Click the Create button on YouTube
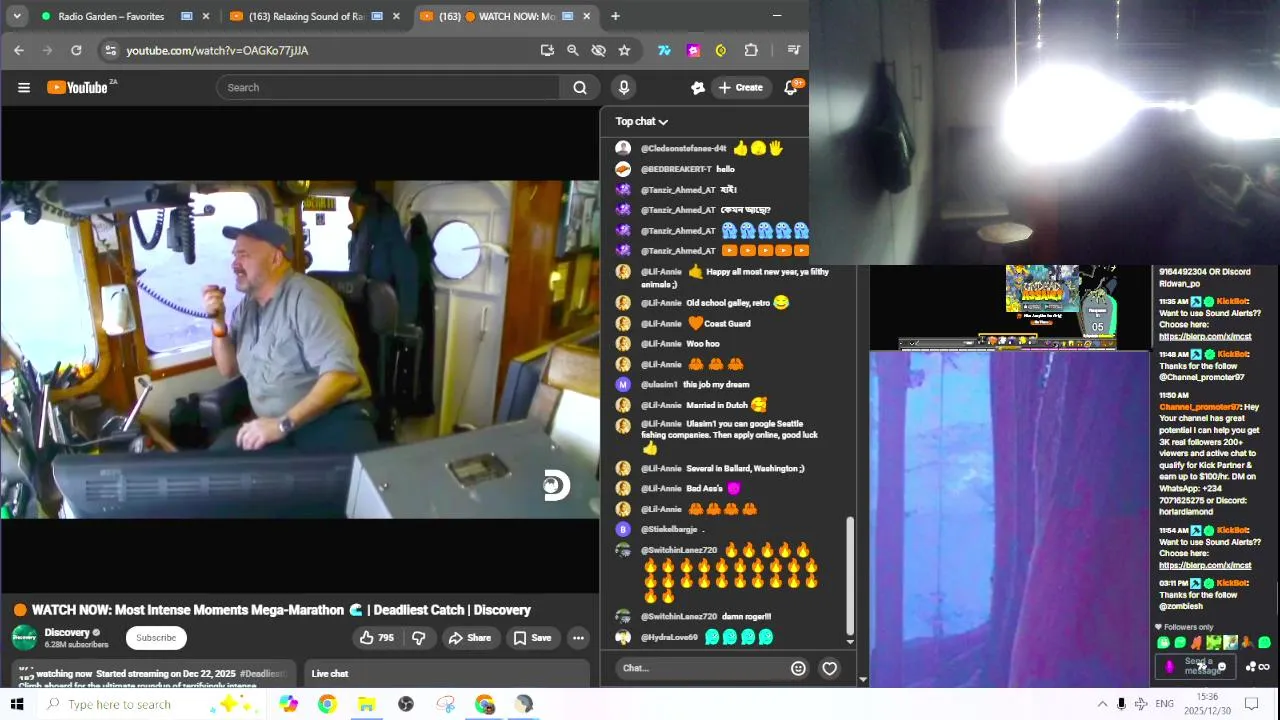The width and height of the screenshot is (1280, 720). [740, 88]
